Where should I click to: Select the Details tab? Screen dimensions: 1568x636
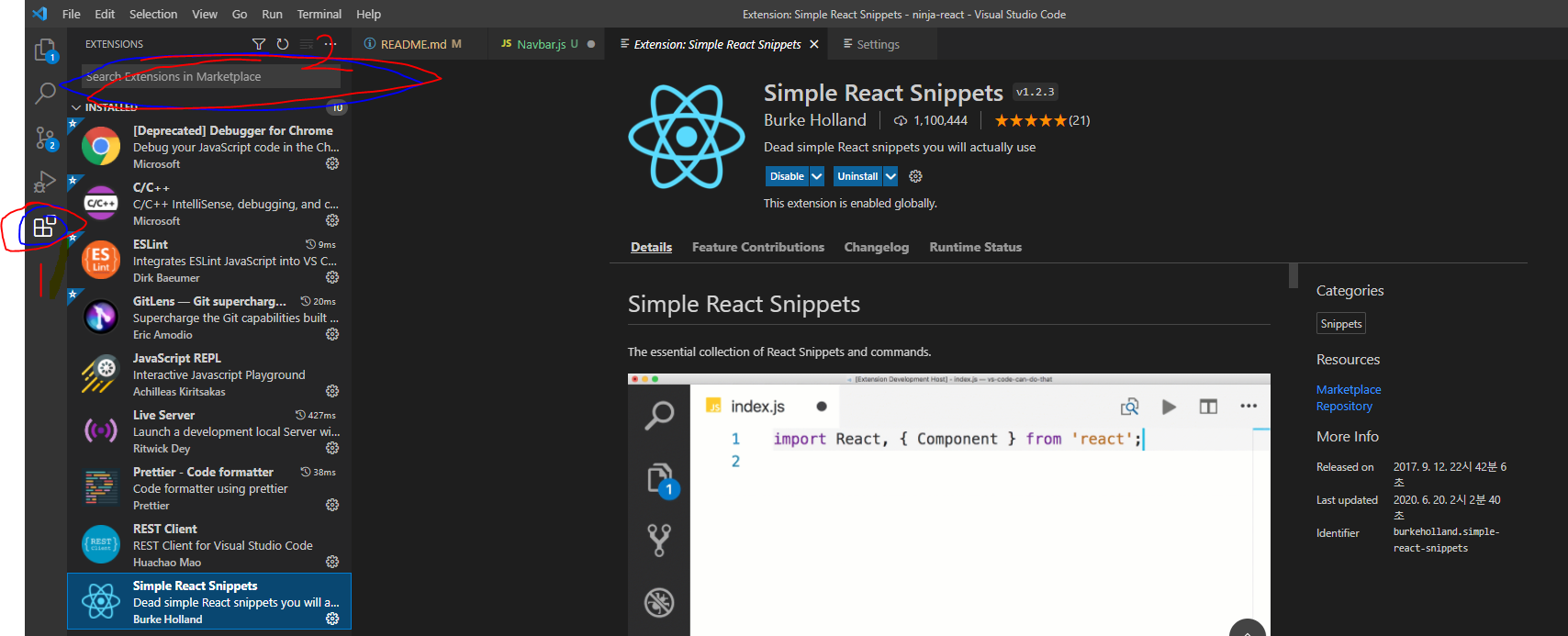[651, 247]
